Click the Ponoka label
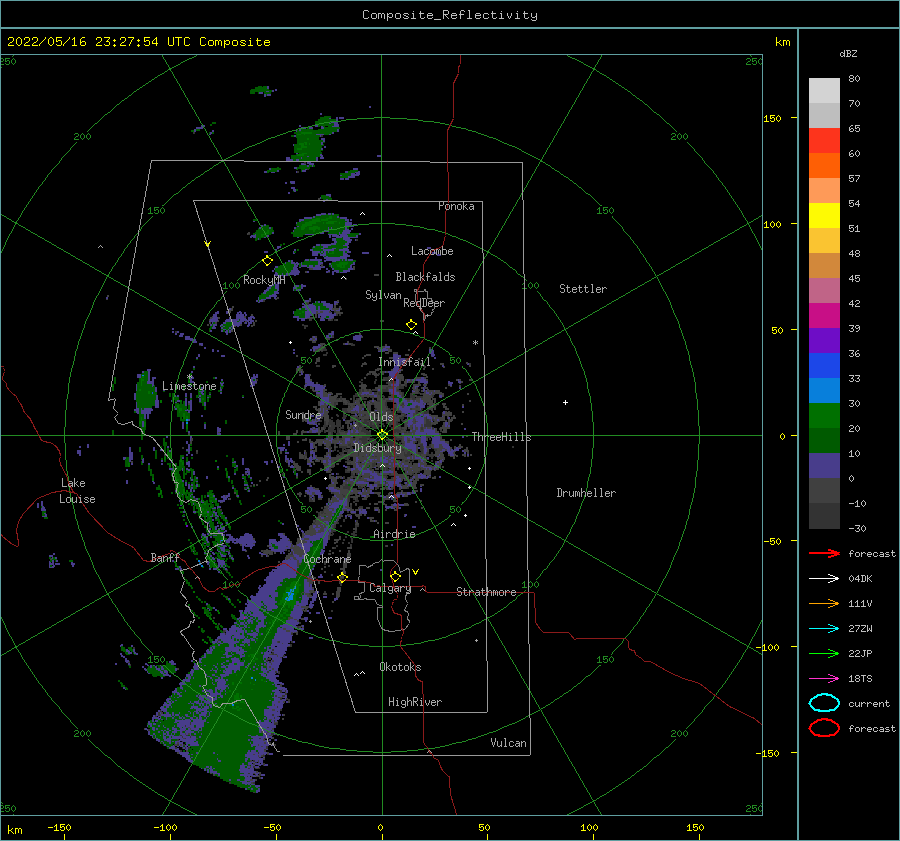The height and width of the screenshot is (841, 900). click(x=456, y=206)
